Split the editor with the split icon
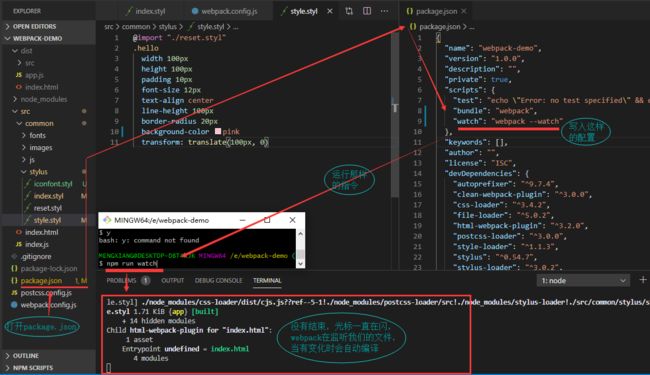 pos(367,11)
